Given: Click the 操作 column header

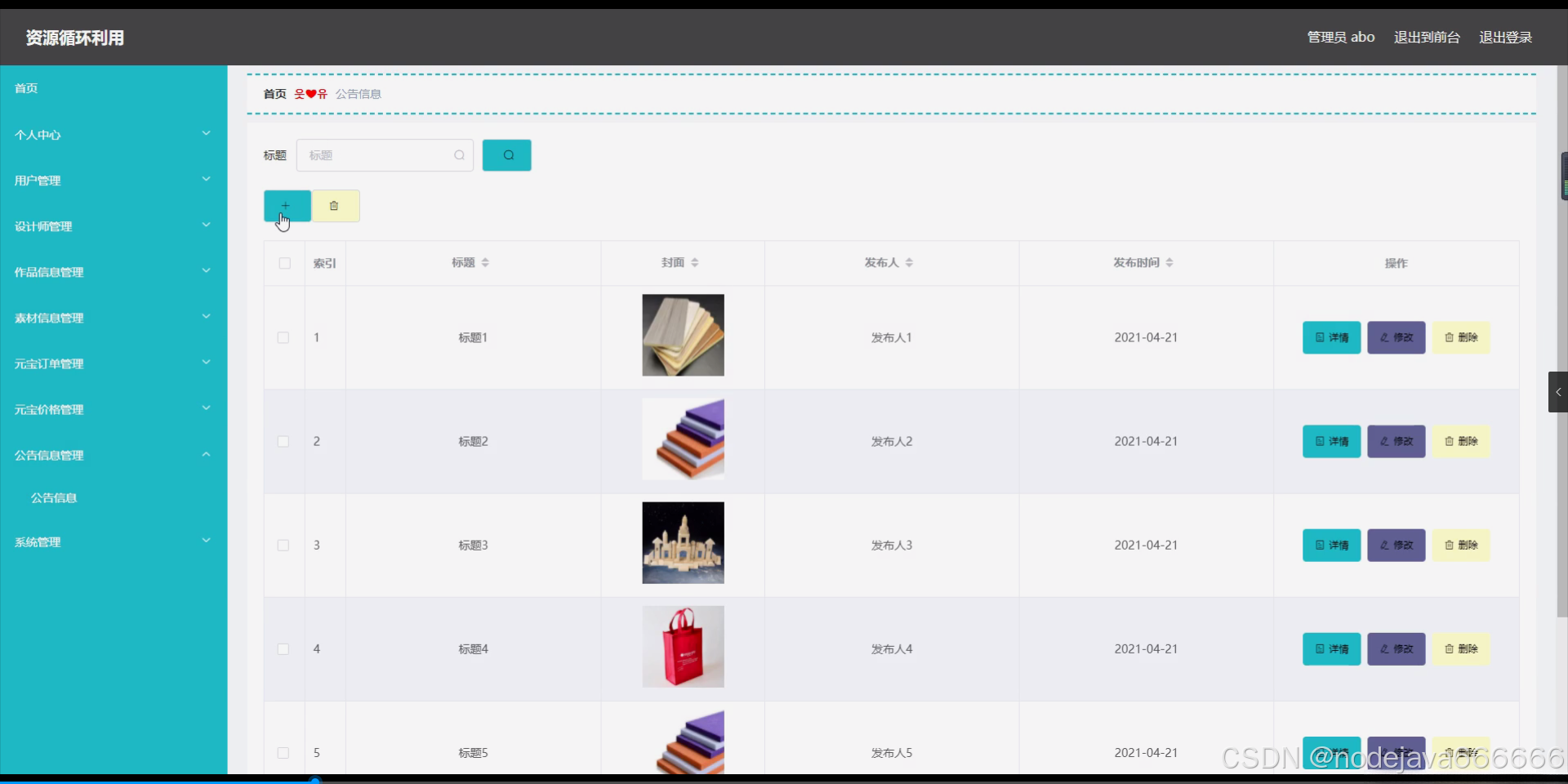Looking at the screenshot, I should [1396, 263].
